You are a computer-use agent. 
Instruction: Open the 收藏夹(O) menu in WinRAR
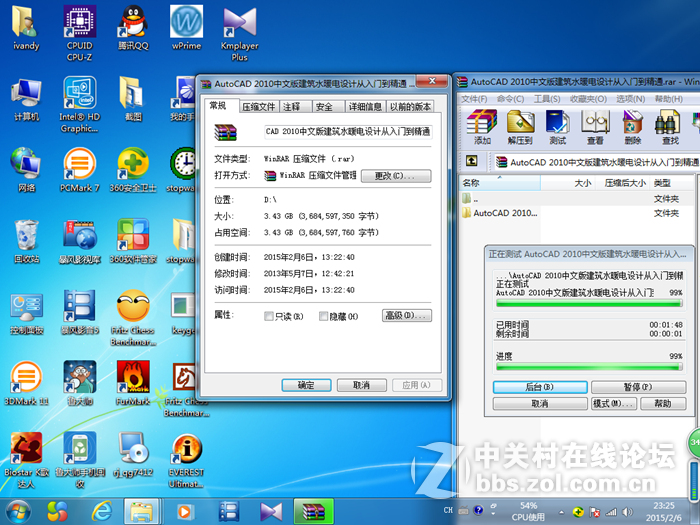click(588, 99)
